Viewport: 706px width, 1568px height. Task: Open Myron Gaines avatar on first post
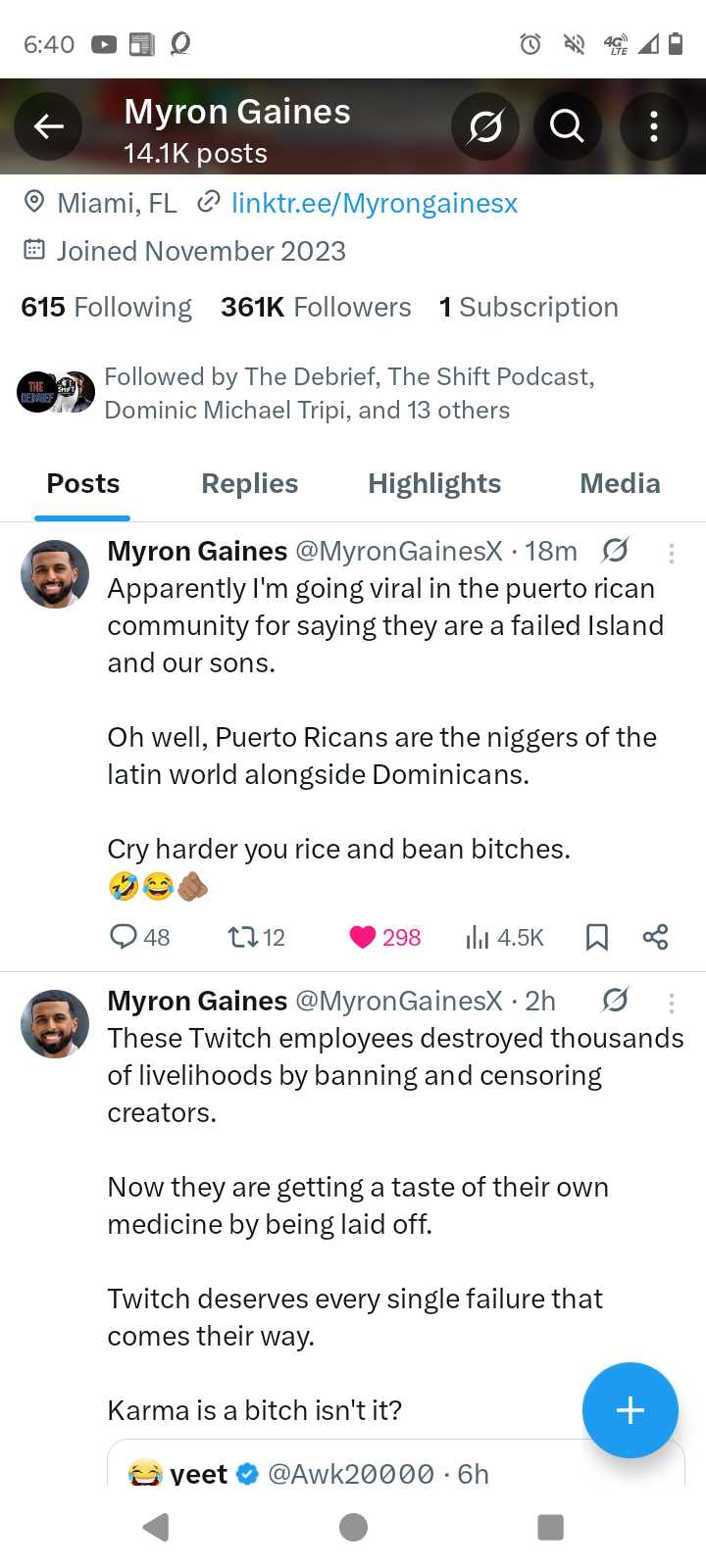(x=55, y=574)
